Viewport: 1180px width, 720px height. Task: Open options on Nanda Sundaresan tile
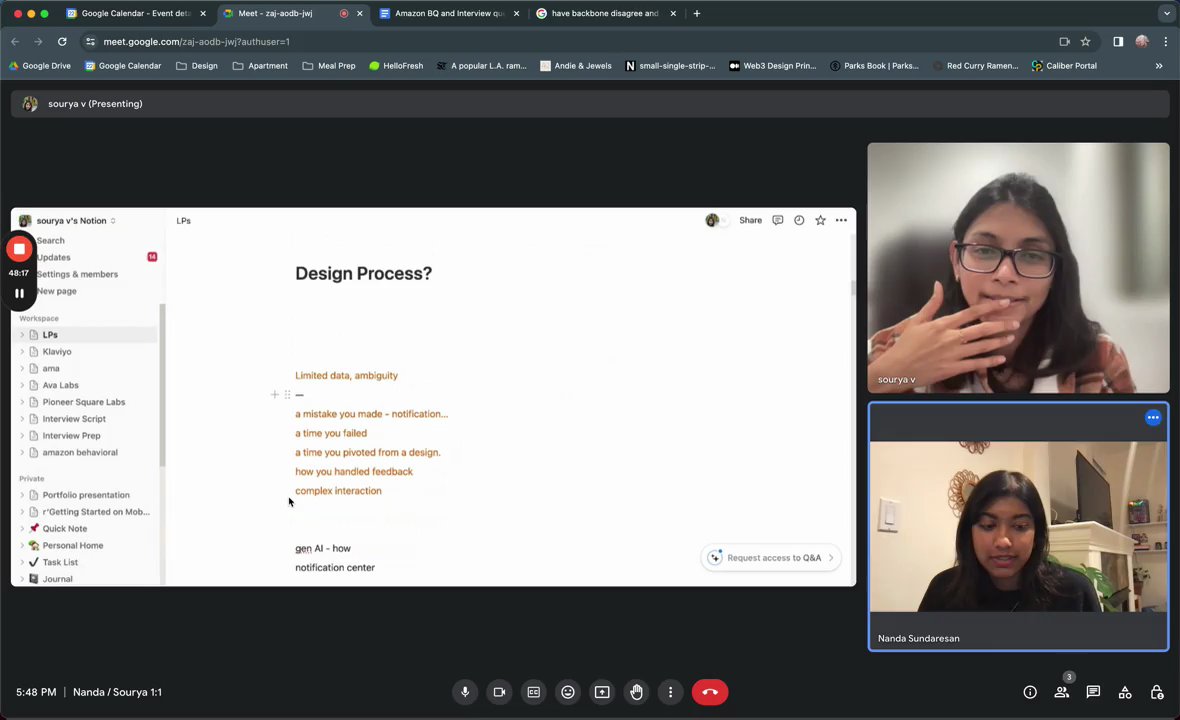pyautogui.click(x=1153, y=418)
